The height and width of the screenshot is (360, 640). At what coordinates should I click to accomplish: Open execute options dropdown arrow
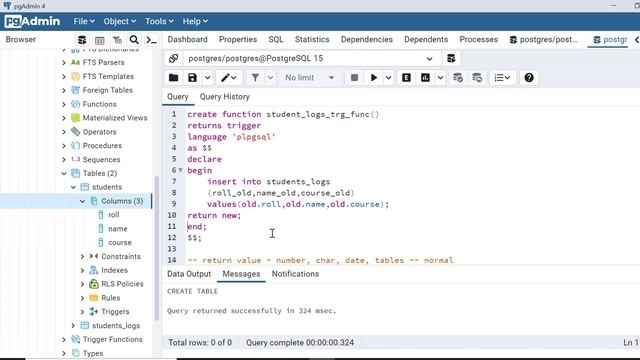[x=388, y=78]
